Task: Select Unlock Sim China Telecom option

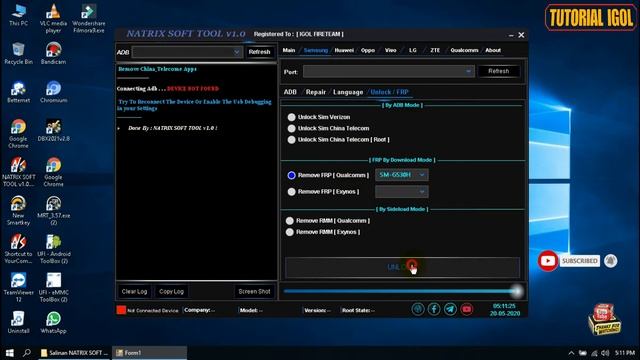Action: (x=291, y=128)
